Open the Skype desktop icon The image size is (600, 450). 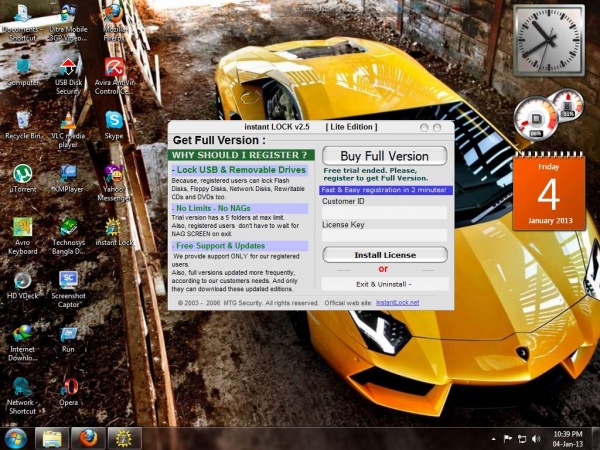coord(114,121)
